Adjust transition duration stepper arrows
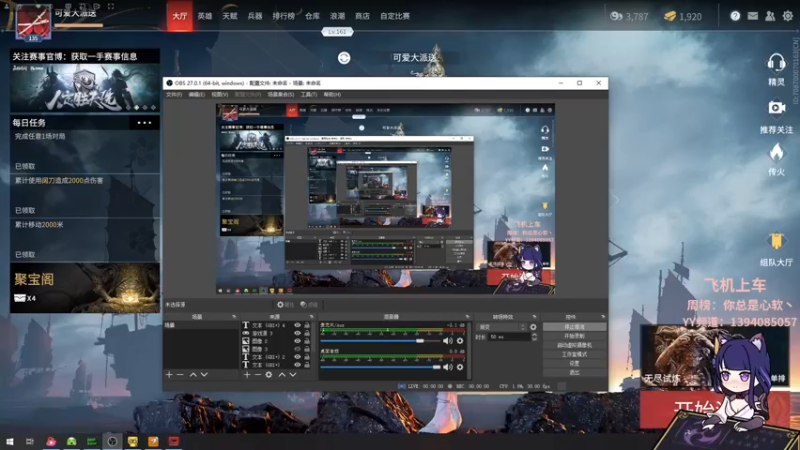800x450 pixels. tap(534, 337)
